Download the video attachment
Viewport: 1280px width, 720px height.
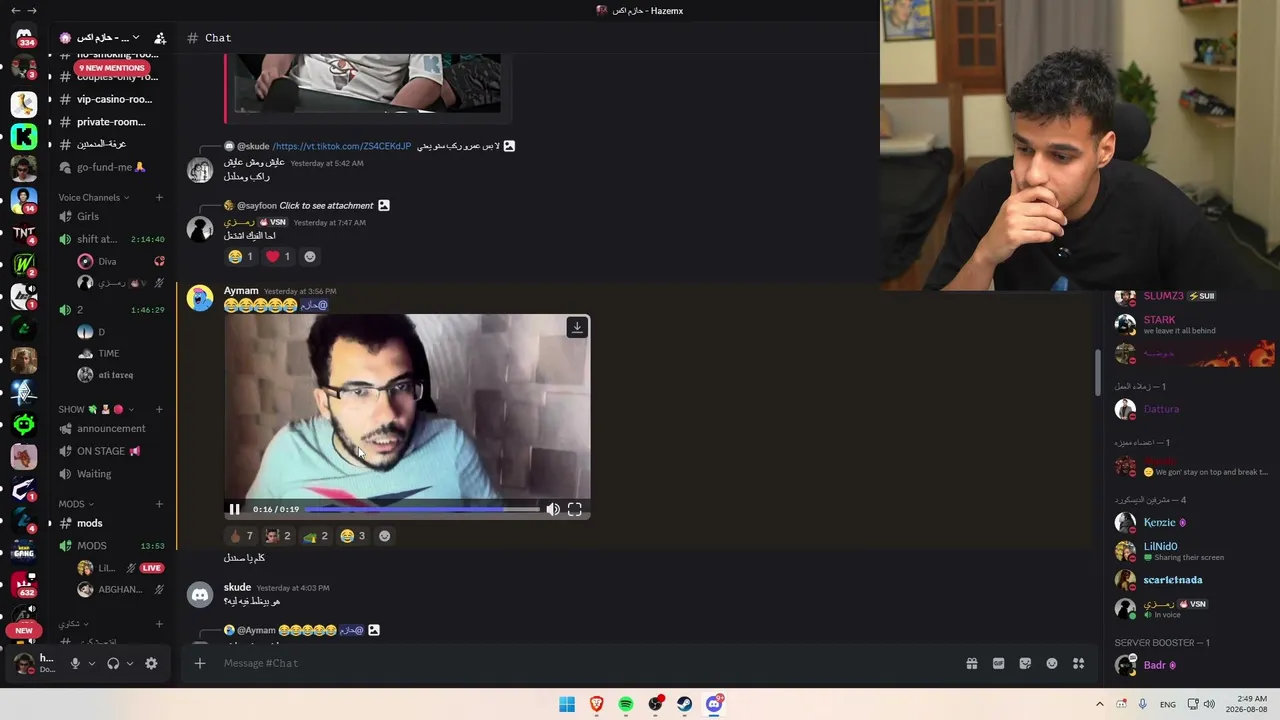coord(577,327)
